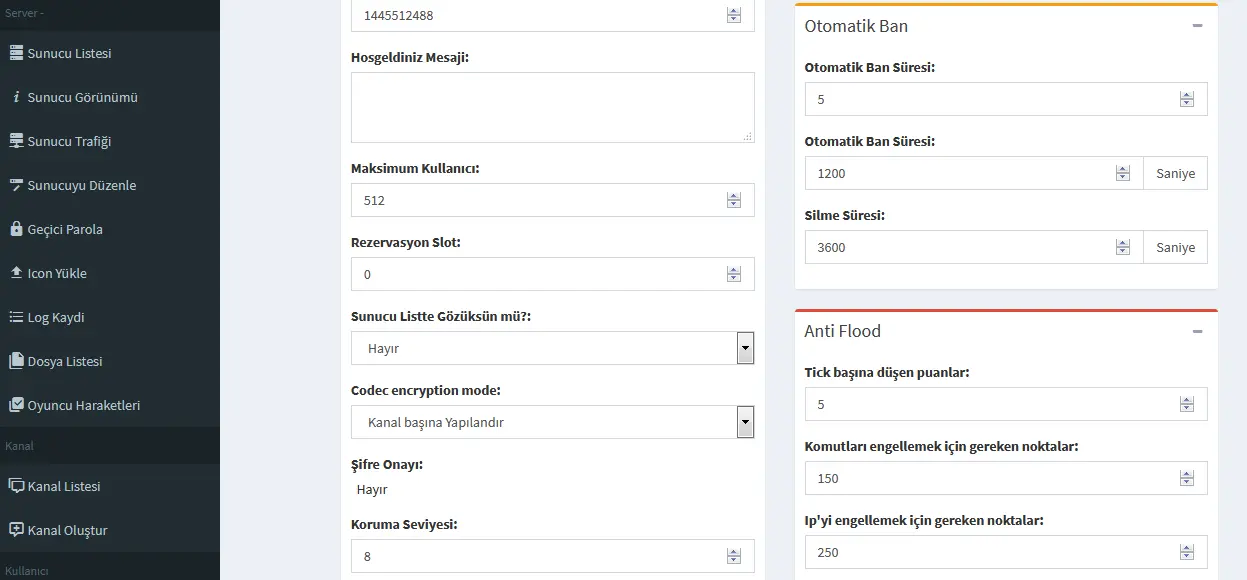Viewport: 1247px width, 580px height.
Task: Click the Icon Yükle upload icon
Action: click(x=16, y=273)
